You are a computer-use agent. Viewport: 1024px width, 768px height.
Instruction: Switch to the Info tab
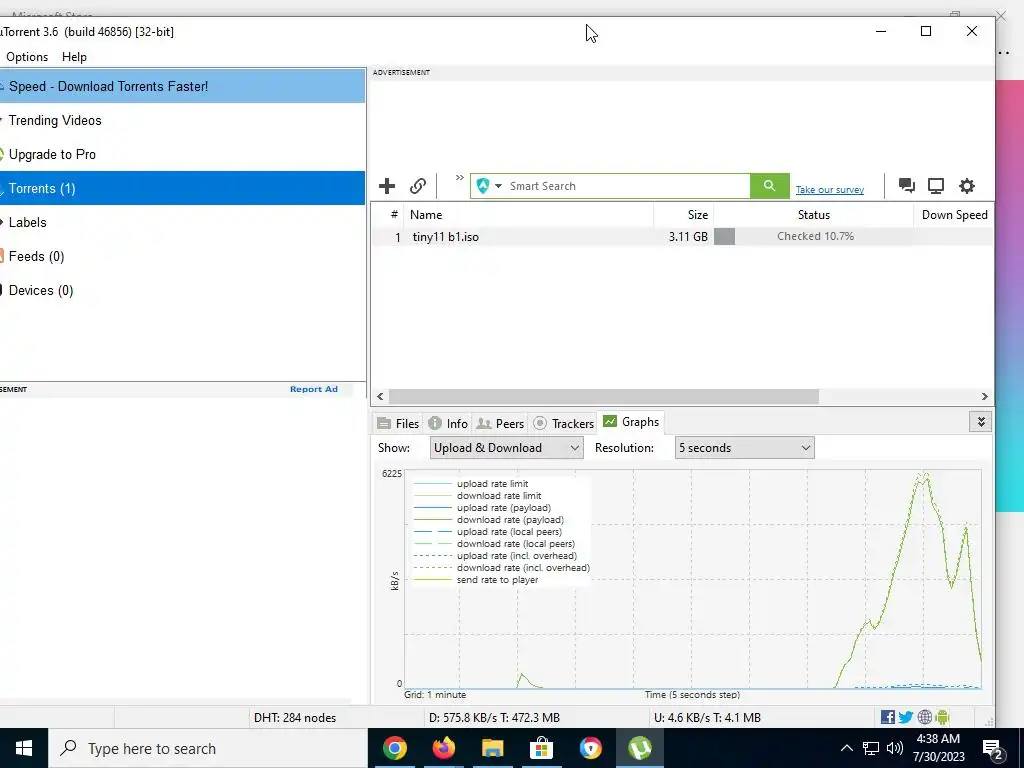pyautogui.click(x=448, y=423)
